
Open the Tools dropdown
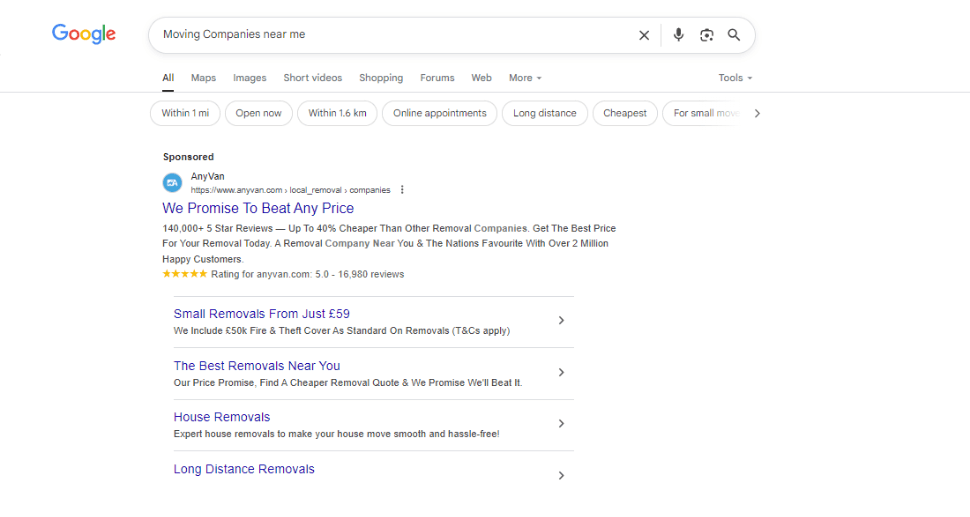[735, 78]
